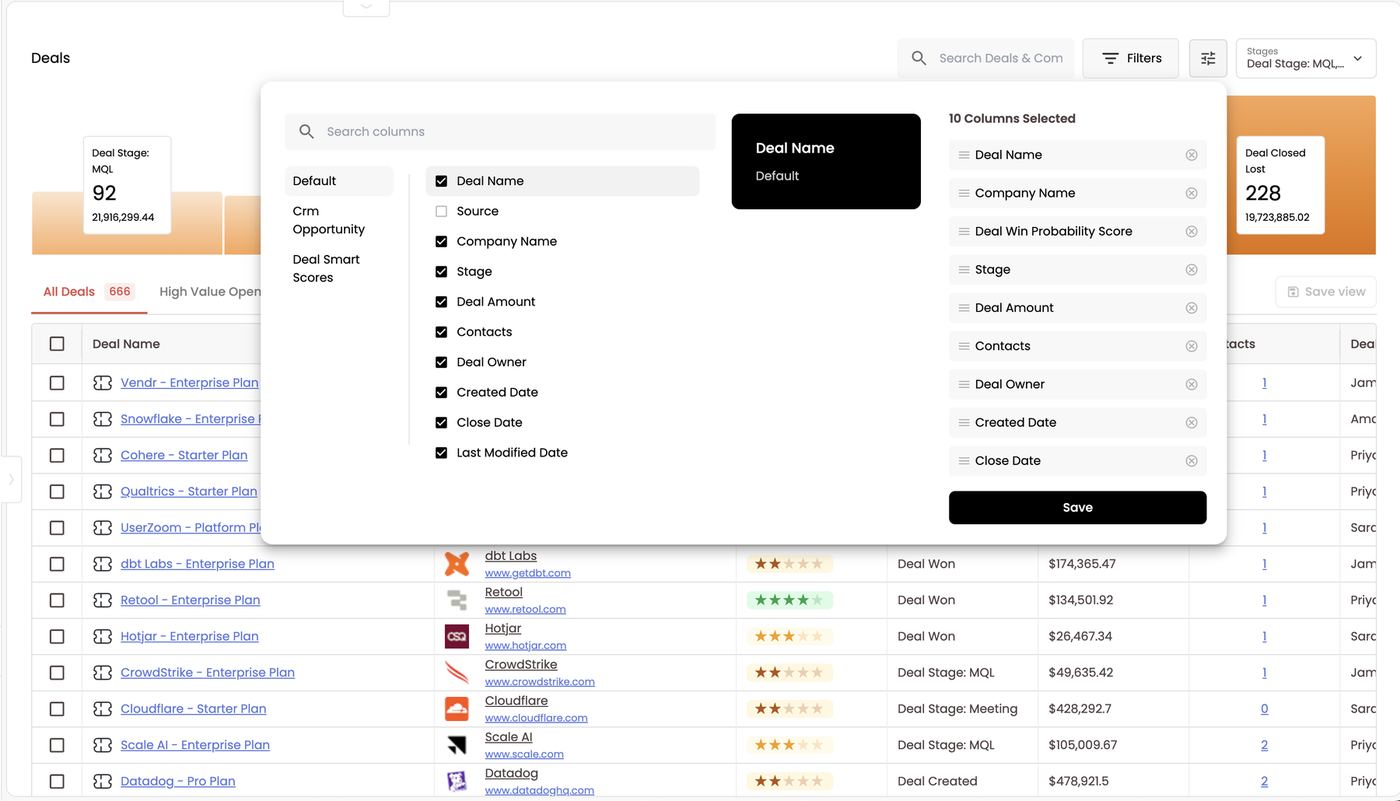This screenshot has height=801, width=1400.
Task: Collapse the top panel chevron
Action: pos(366,7)
